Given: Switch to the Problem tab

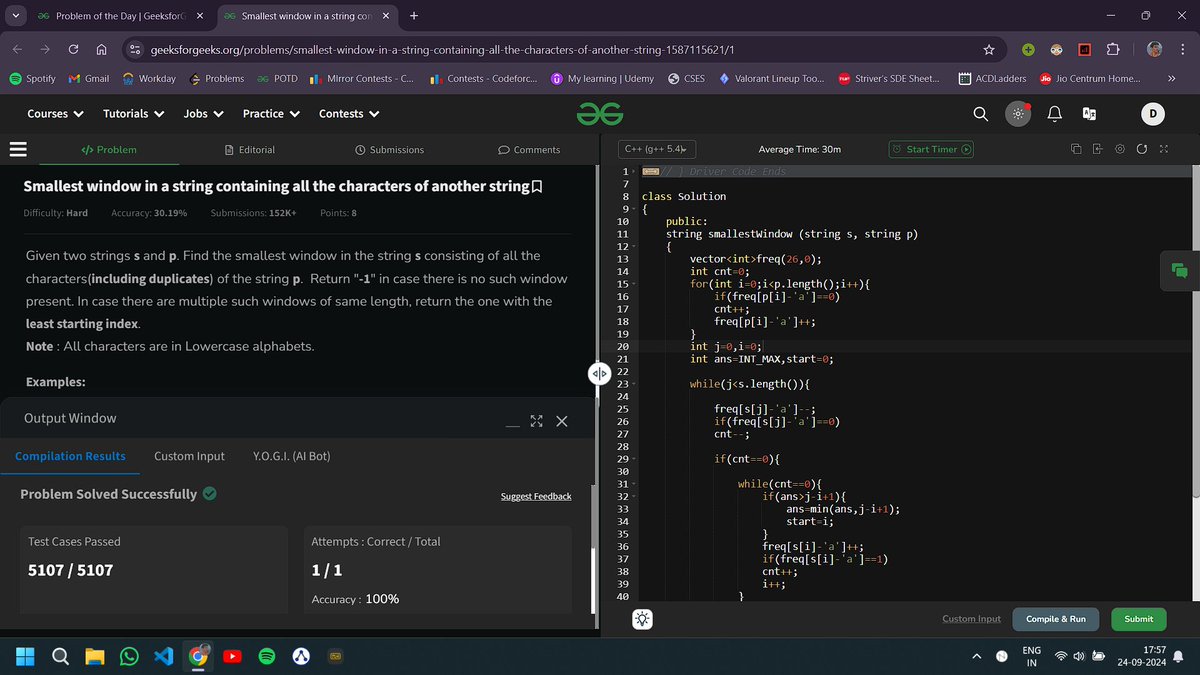Looking at the screenshot, I should pyautogui.click(x=109, y=149).
